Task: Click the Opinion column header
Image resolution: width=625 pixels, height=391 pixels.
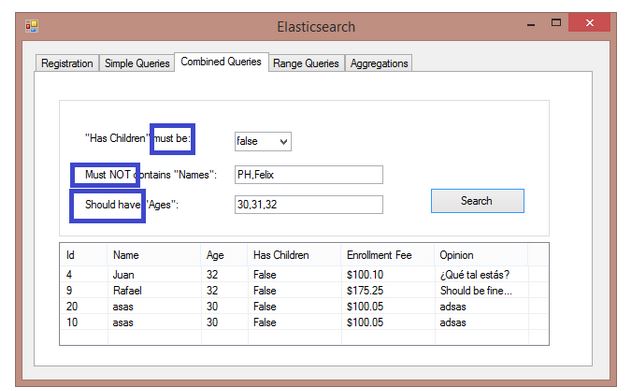Action: tap(481, 255)
